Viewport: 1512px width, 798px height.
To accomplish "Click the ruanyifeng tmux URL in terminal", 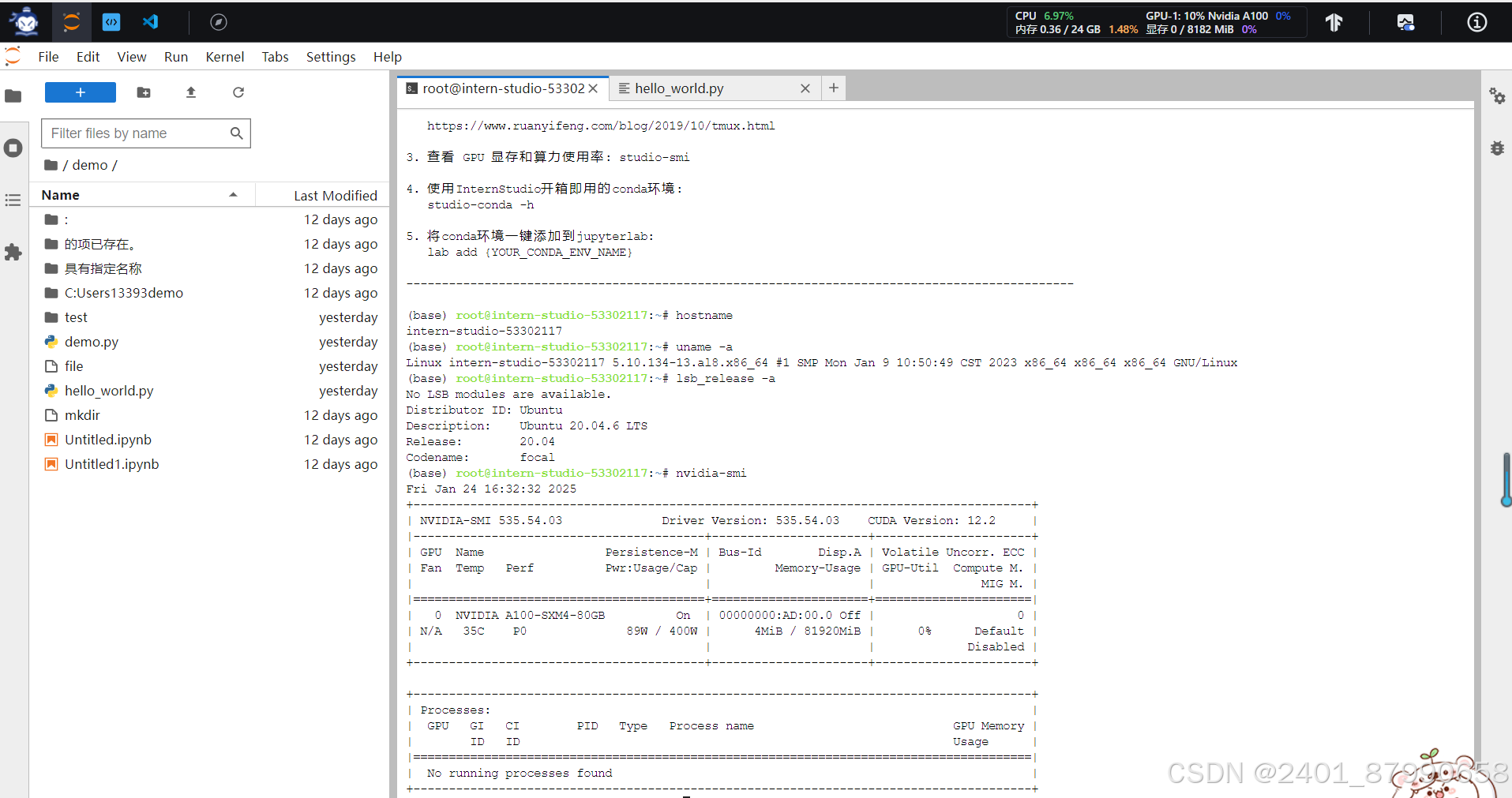I will 601,126.
